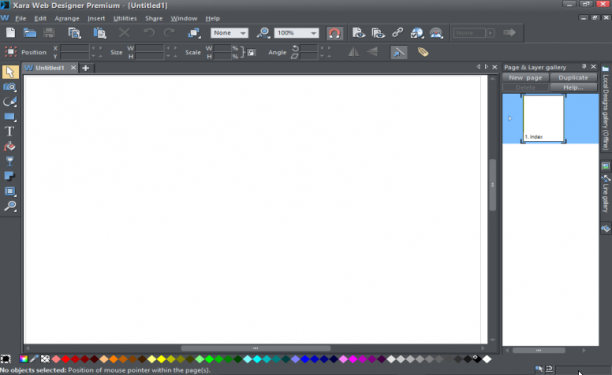Open the Help menu
The height and width of the screenshot is (375, 612).
(213, 18)
